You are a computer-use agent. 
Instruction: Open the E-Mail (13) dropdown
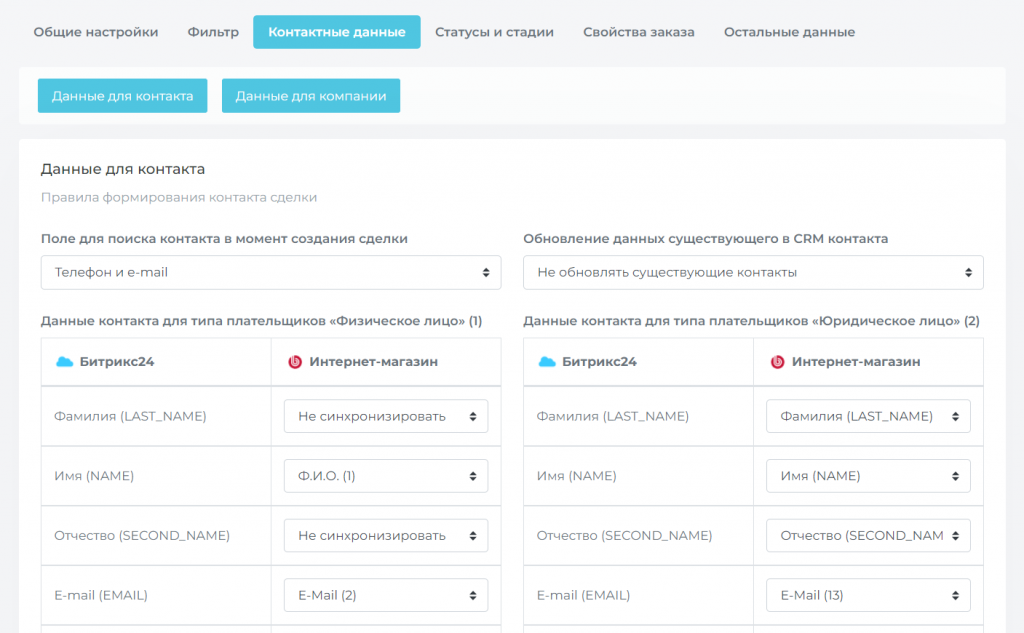pos(869,595)
